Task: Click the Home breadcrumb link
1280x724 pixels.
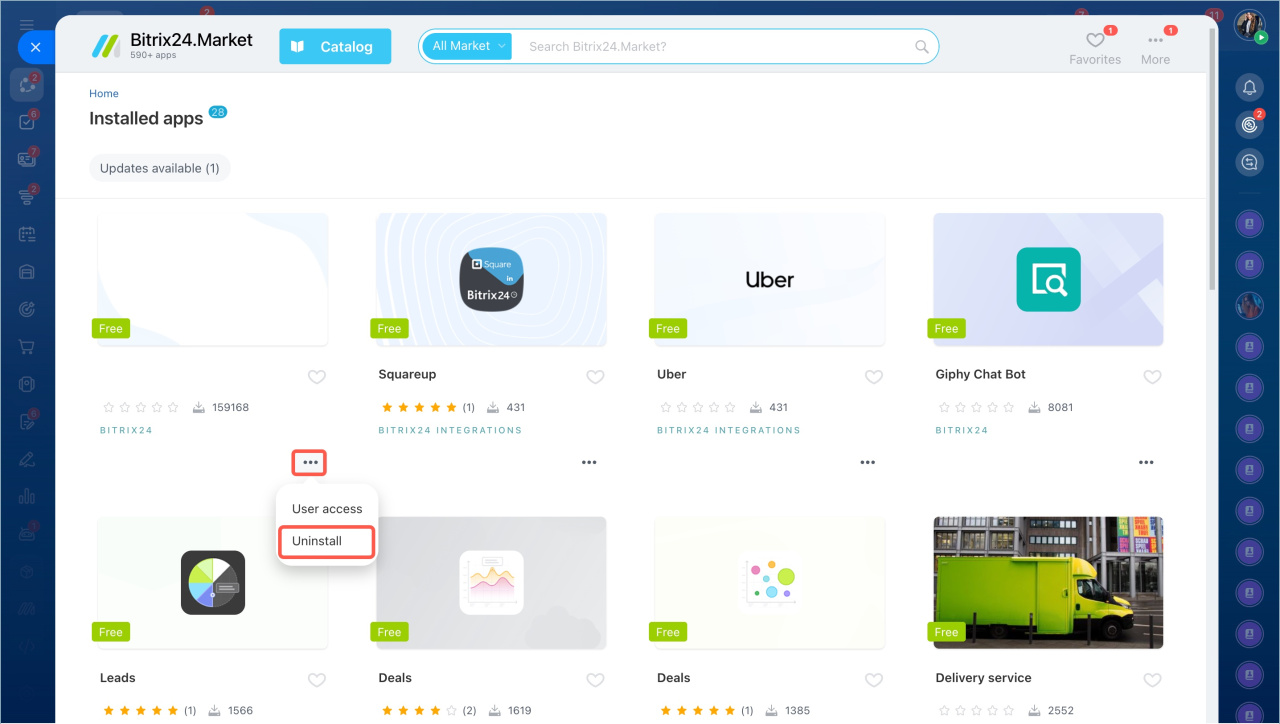Action: [104, 94]
